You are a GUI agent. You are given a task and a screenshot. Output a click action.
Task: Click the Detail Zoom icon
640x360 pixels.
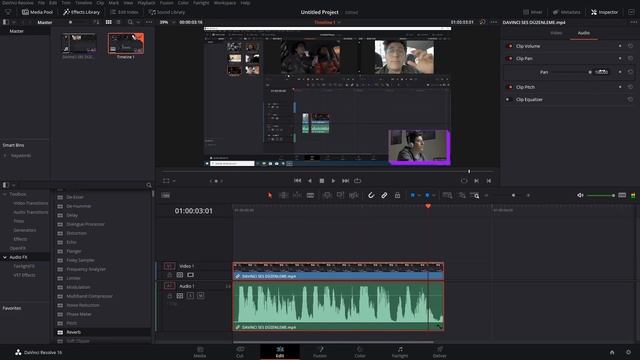[x=462, y=196]
